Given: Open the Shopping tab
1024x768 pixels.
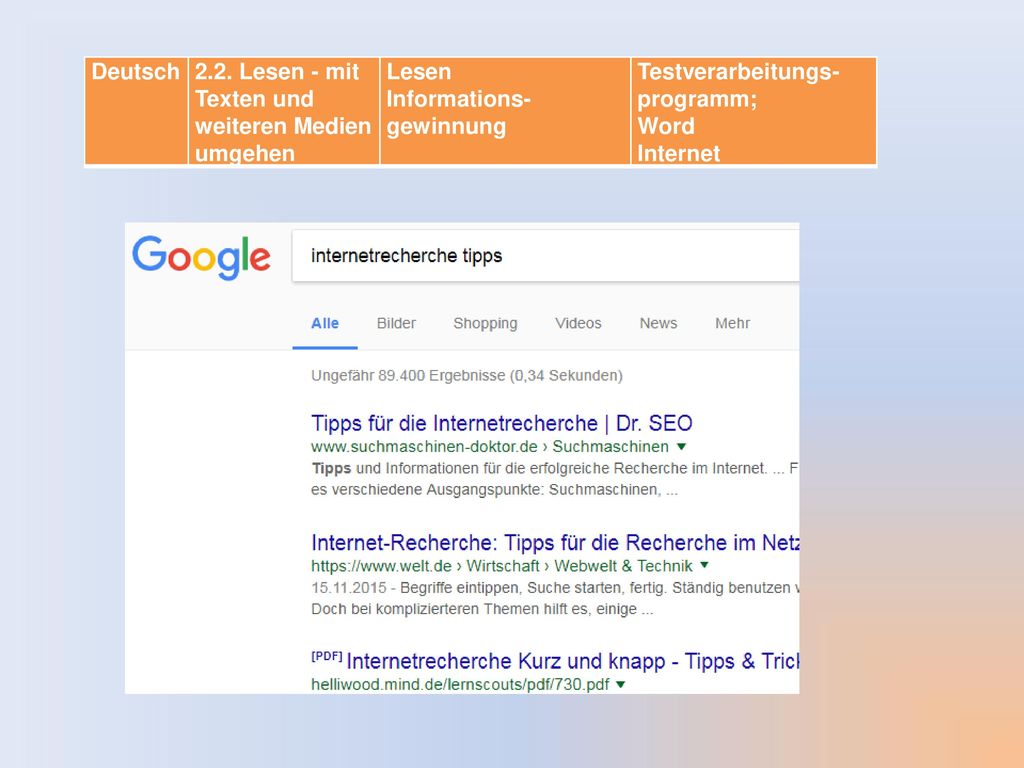Looking at the screenshot, I should pos(485,324).
